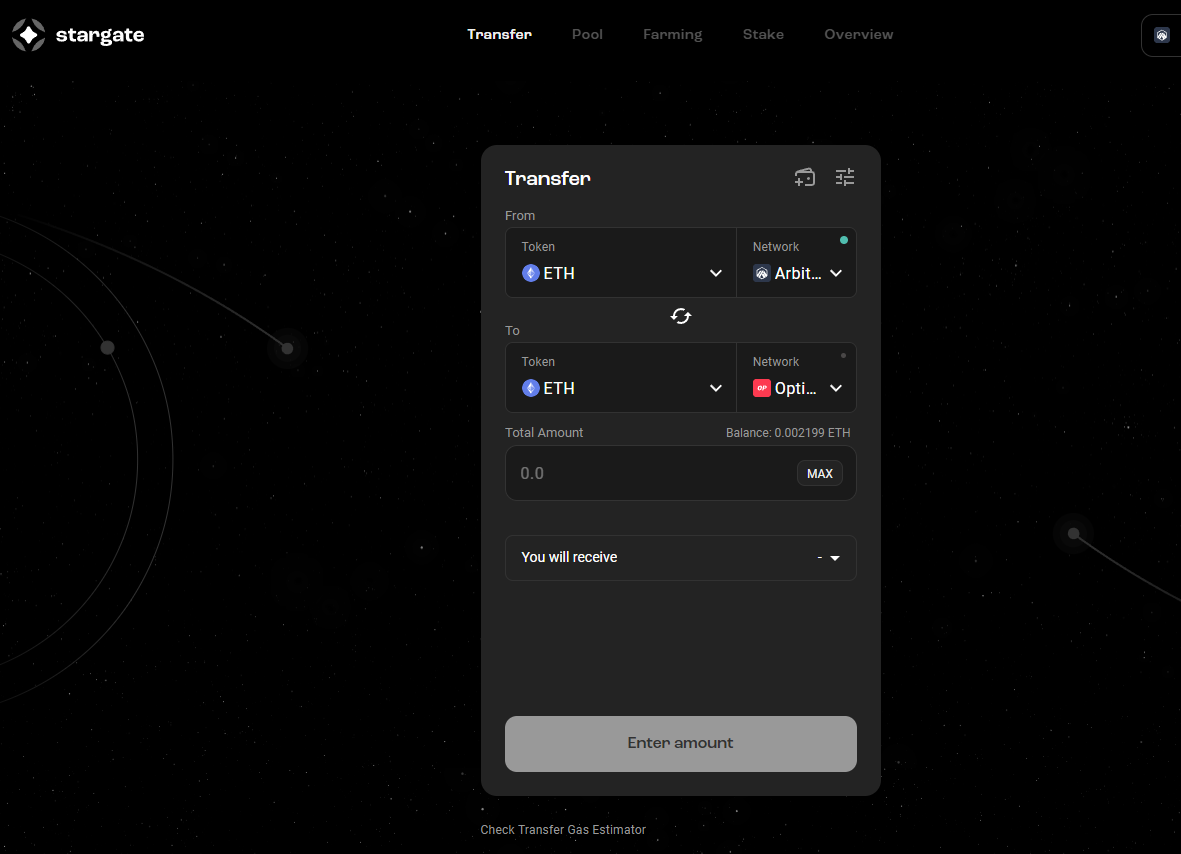Image resolution: width=1181 pixels, height=854 pixels.
Task: Open Check Transfer Gas Estimator link
Action: point(563,830)
